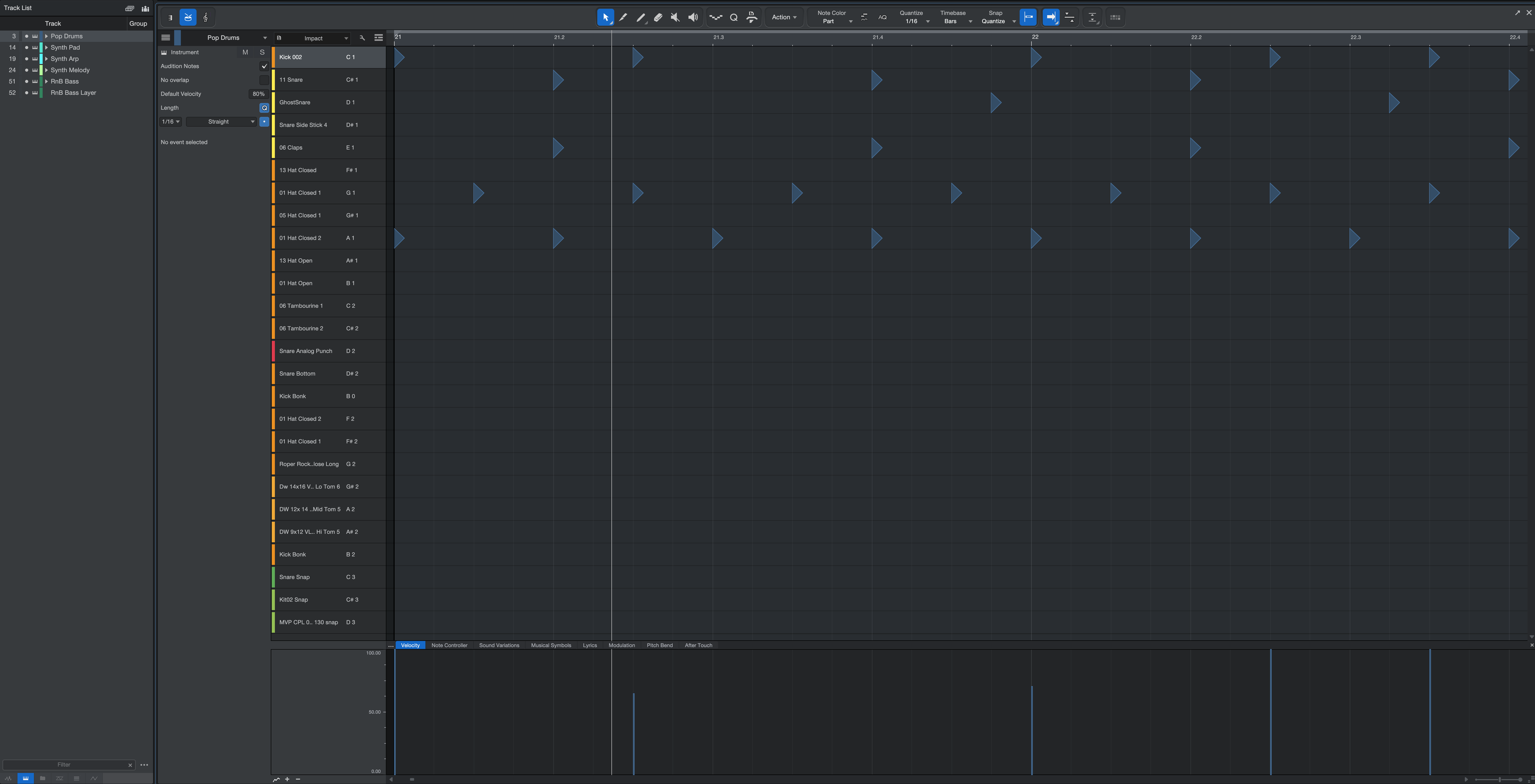Add a controller lane with plus icon

click(287, 779)
